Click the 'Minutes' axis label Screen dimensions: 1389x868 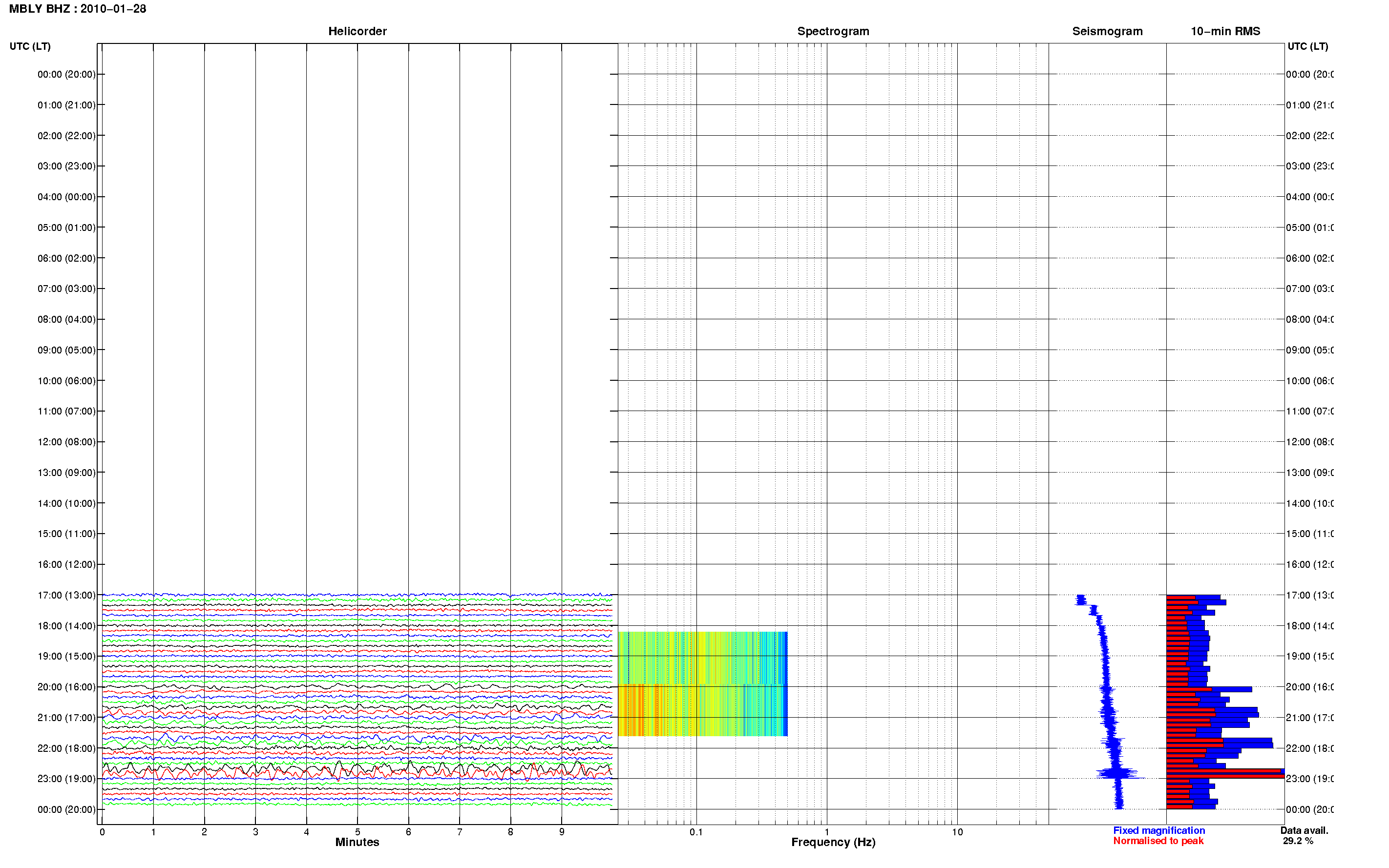(357, 842)
